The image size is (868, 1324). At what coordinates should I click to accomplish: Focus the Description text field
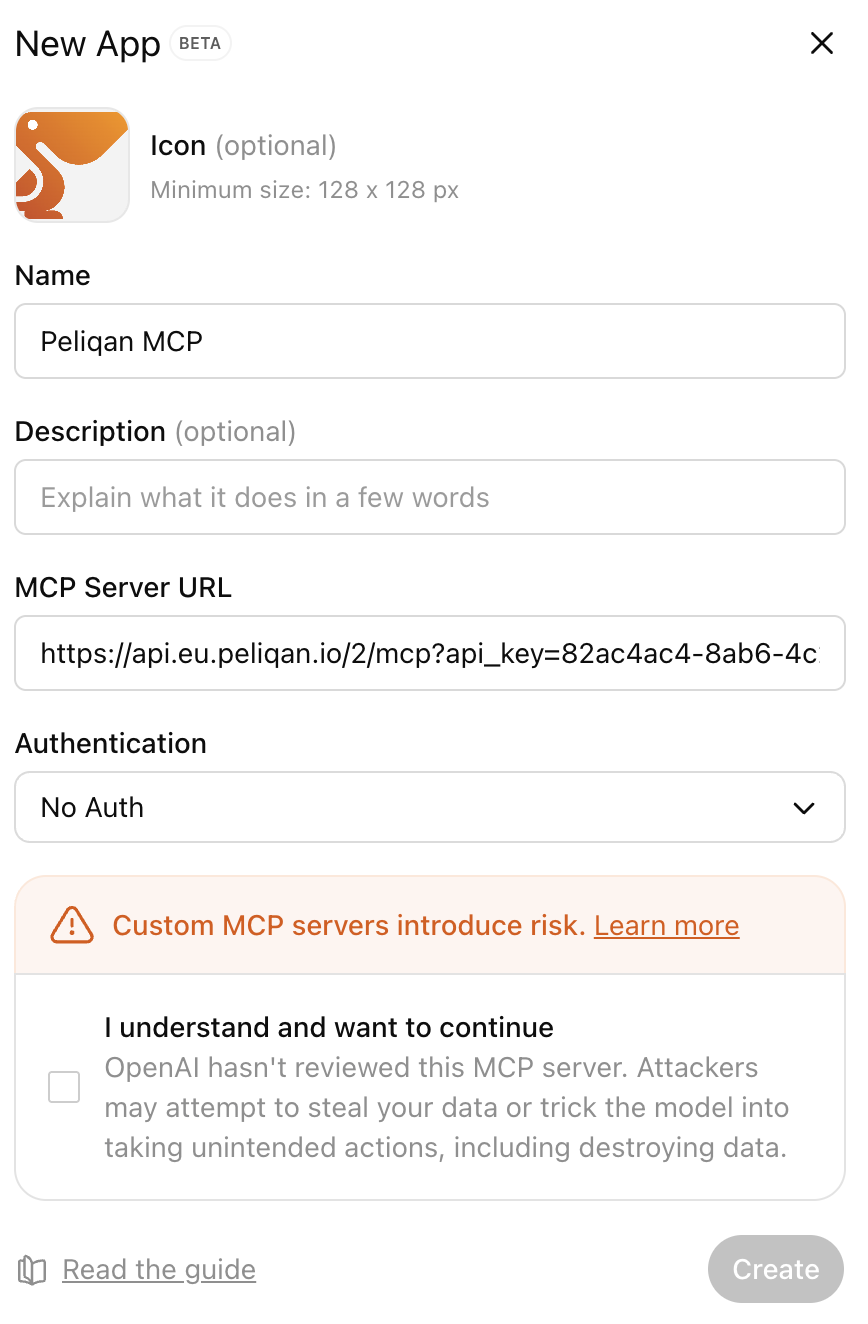click(430, 497)
